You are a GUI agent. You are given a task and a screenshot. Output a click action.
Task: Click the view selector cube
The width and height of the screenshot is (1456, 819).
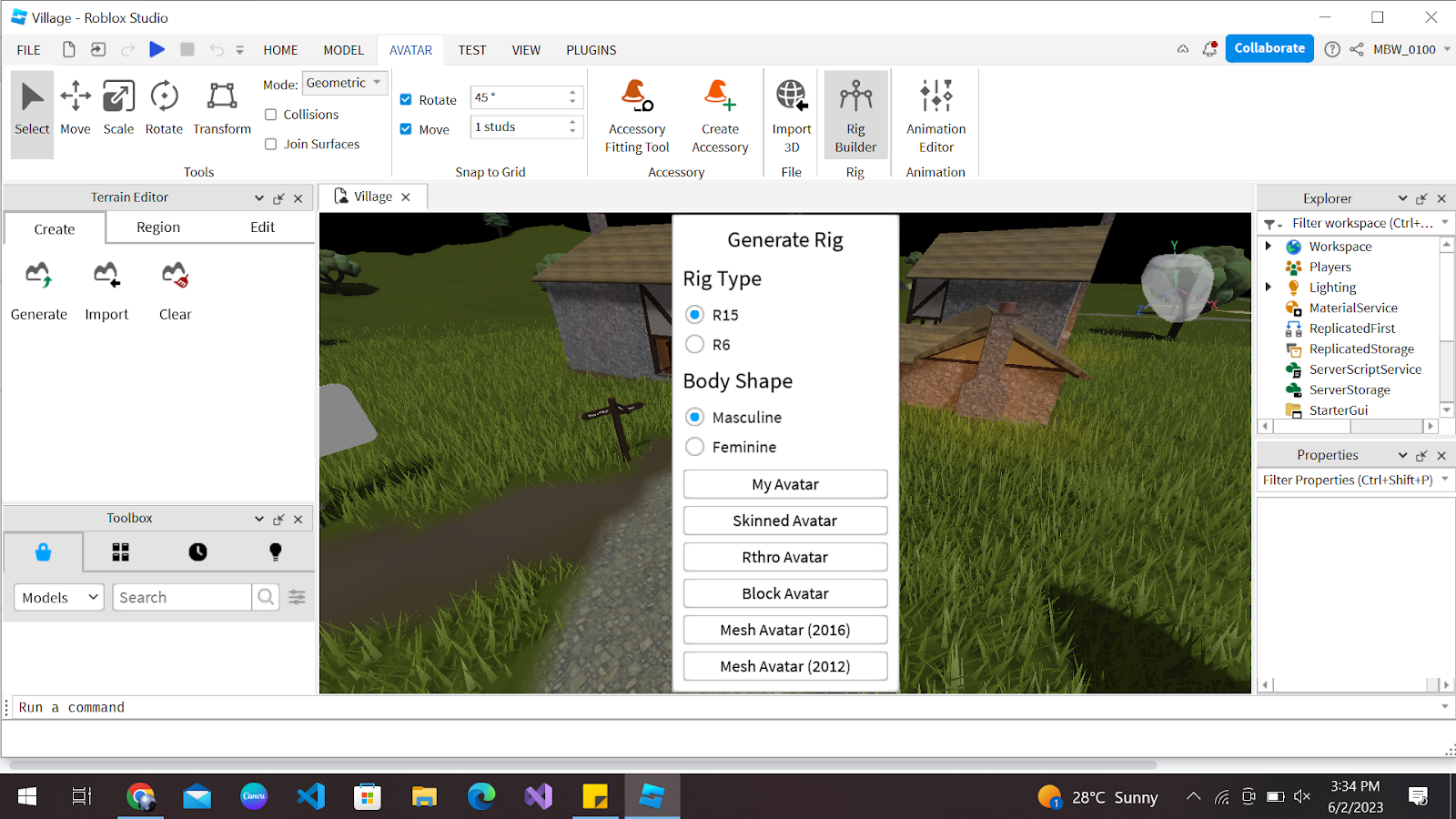click(x=1177, y=287)
